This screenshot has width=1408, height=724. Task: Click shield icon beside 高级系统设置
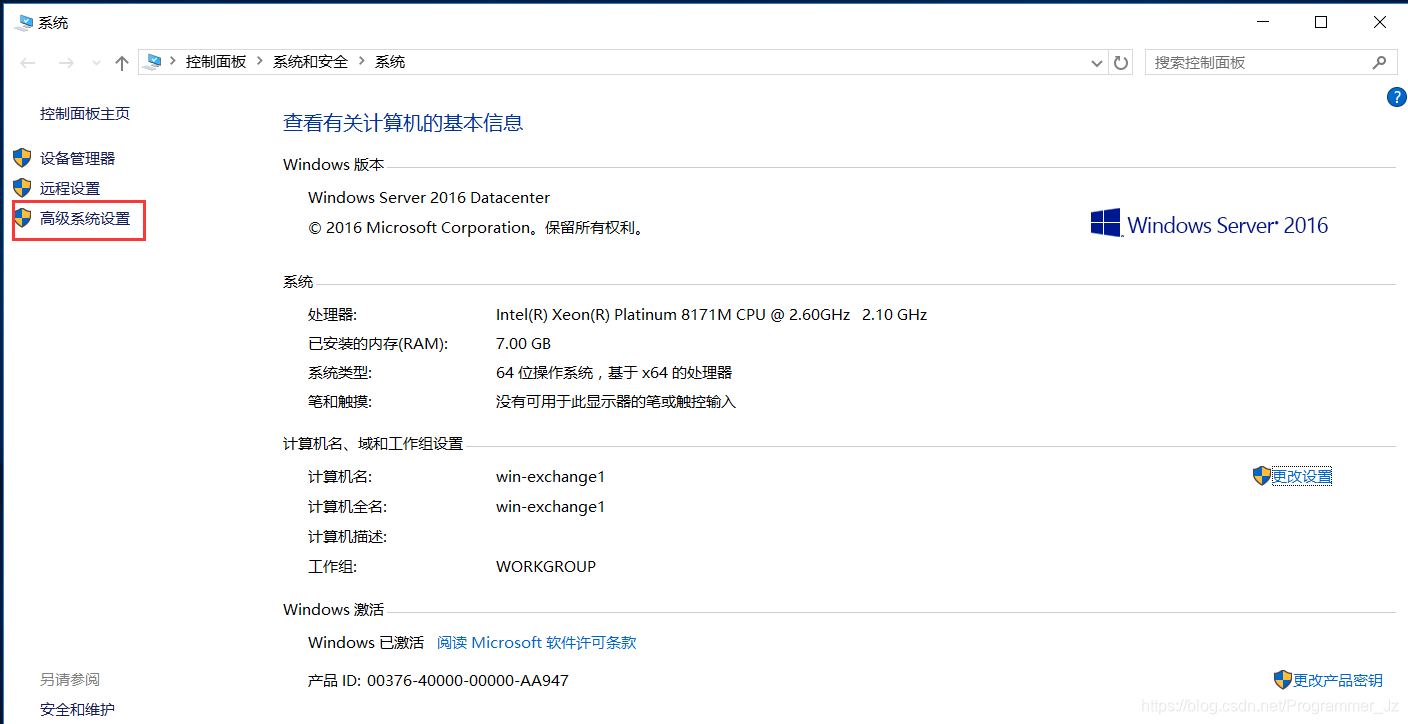tap(22, 218)
